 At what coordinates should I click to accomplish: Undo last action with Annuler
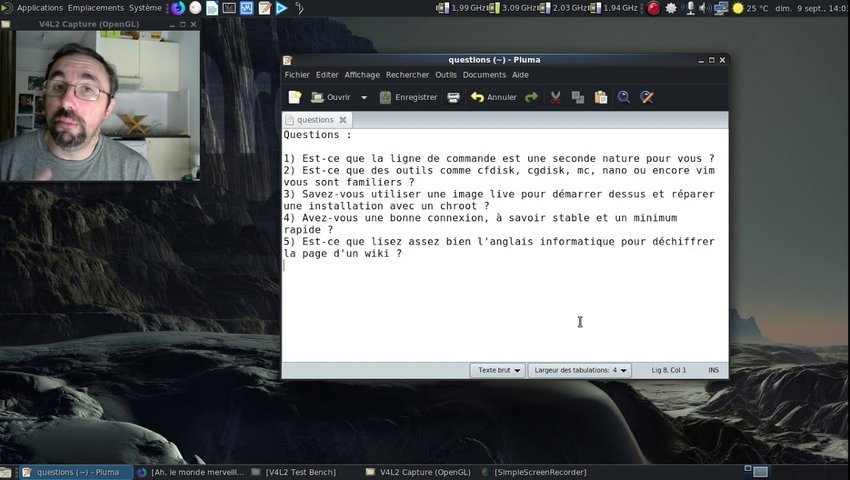(493, 97)
